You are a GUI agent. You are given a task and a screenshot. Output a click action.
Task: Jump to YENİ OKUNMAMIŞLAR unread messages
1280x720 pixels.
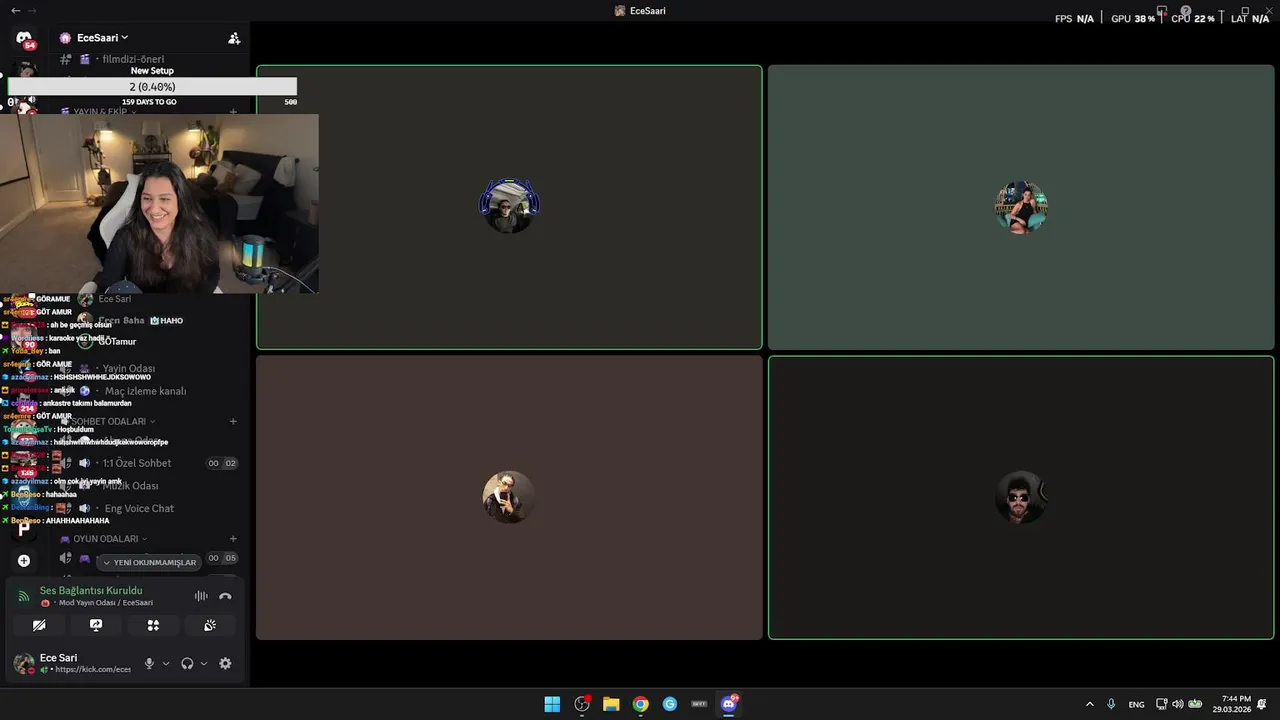[x=150, y=562]
